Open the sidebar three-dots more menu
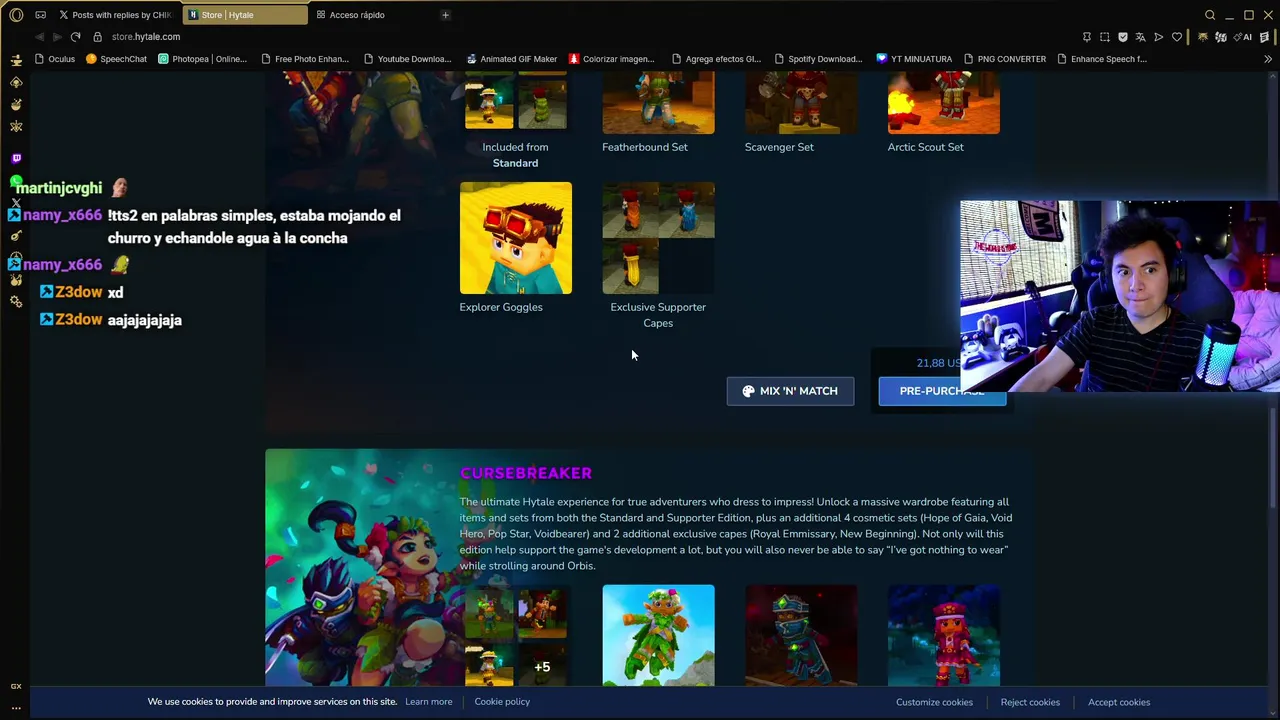 16,707
